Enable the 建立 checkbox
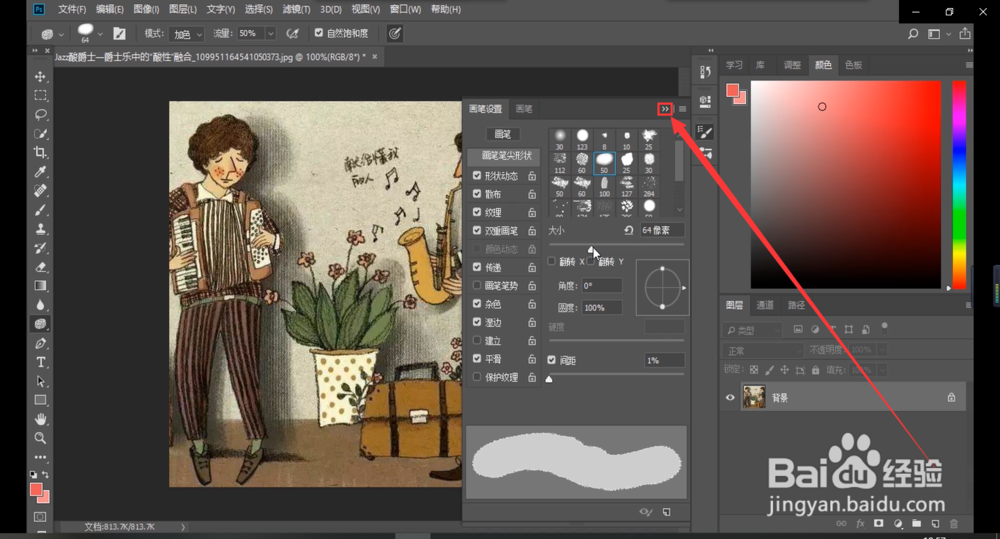The width and height of the screenshot is (1000, 539). (476, 341)
